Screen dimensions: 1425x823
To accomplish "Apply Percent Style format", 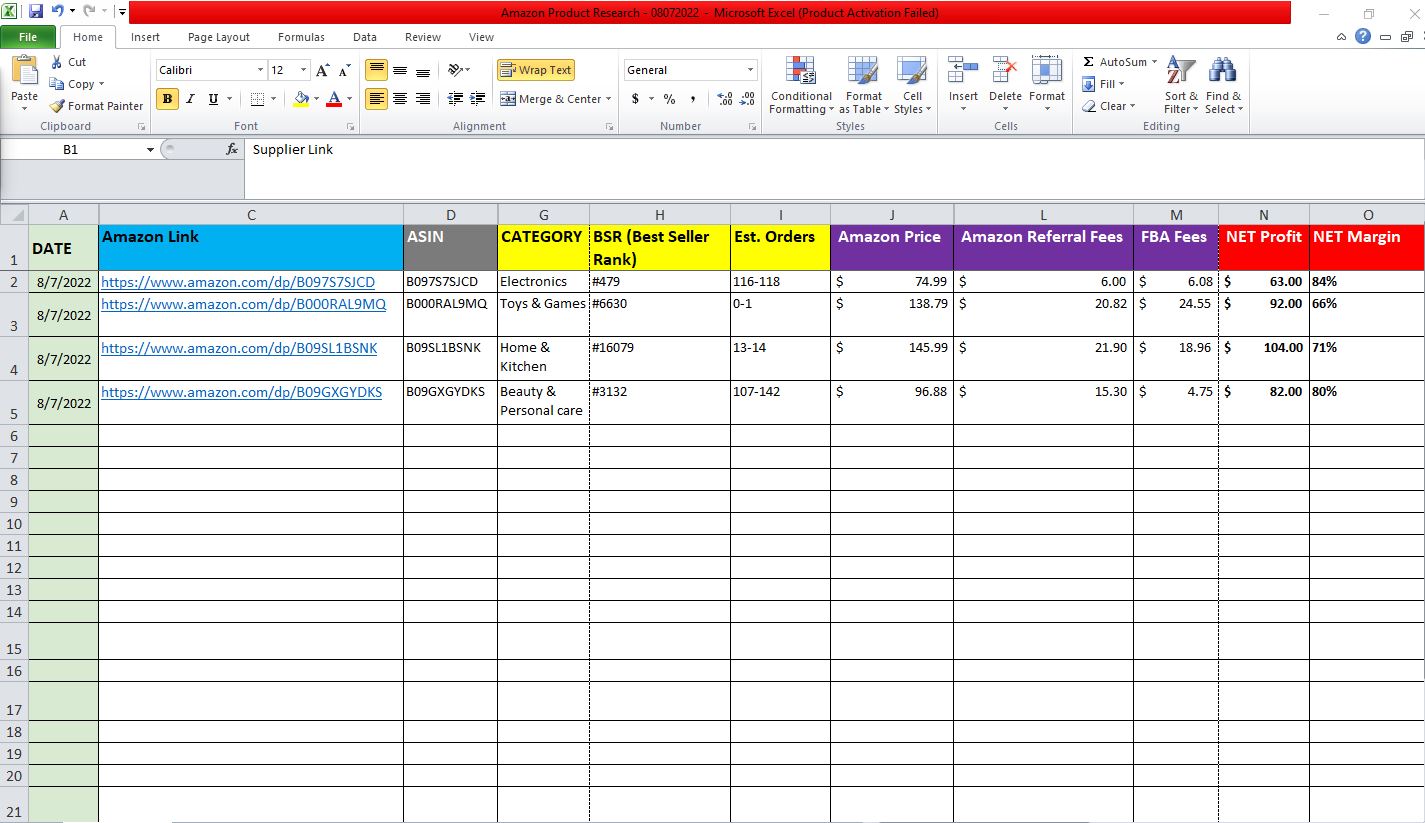I will tap(669, 99).
